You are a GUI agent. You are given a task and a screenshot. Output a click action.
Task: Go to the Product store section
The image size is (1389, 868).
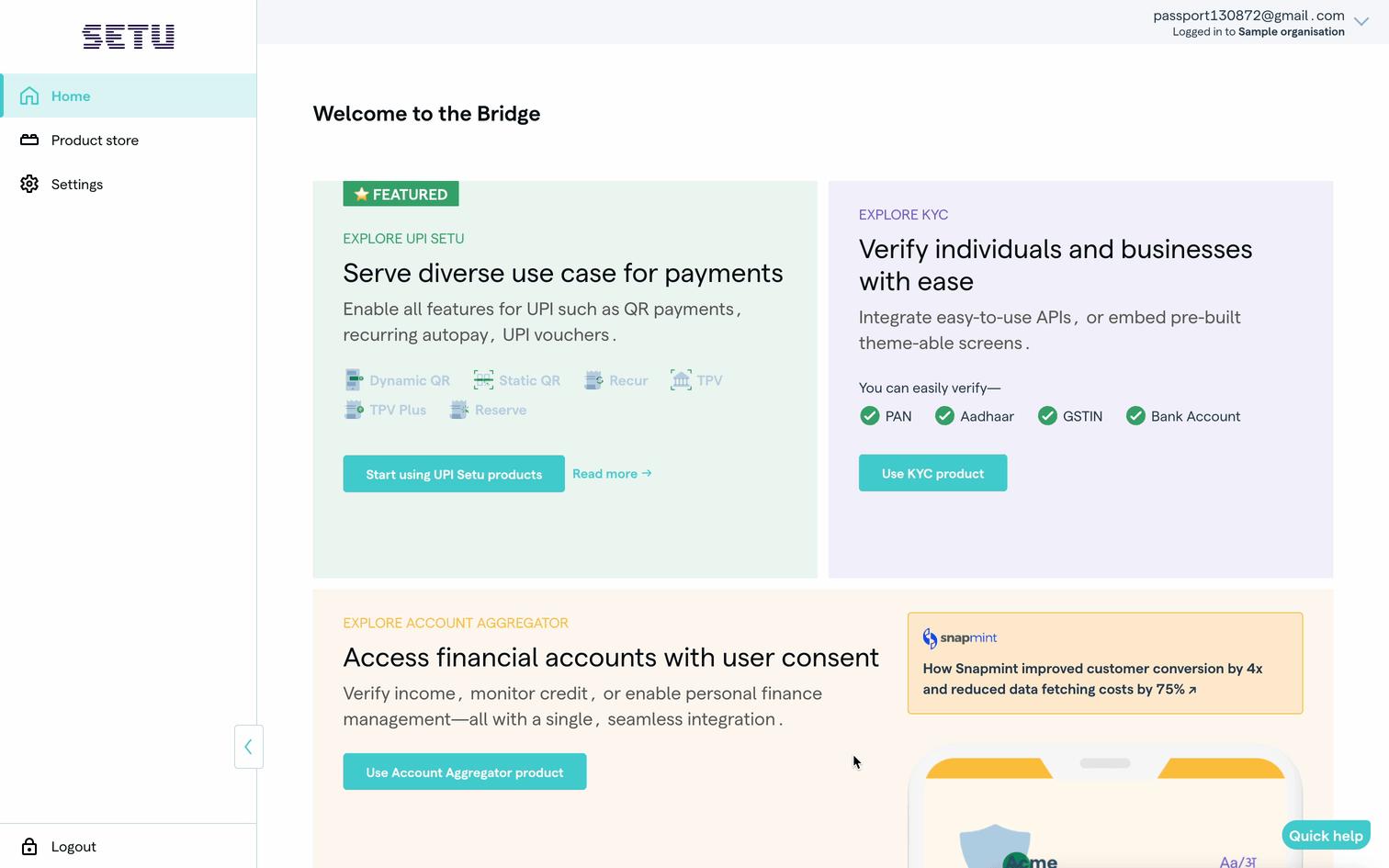coord(93,140)
